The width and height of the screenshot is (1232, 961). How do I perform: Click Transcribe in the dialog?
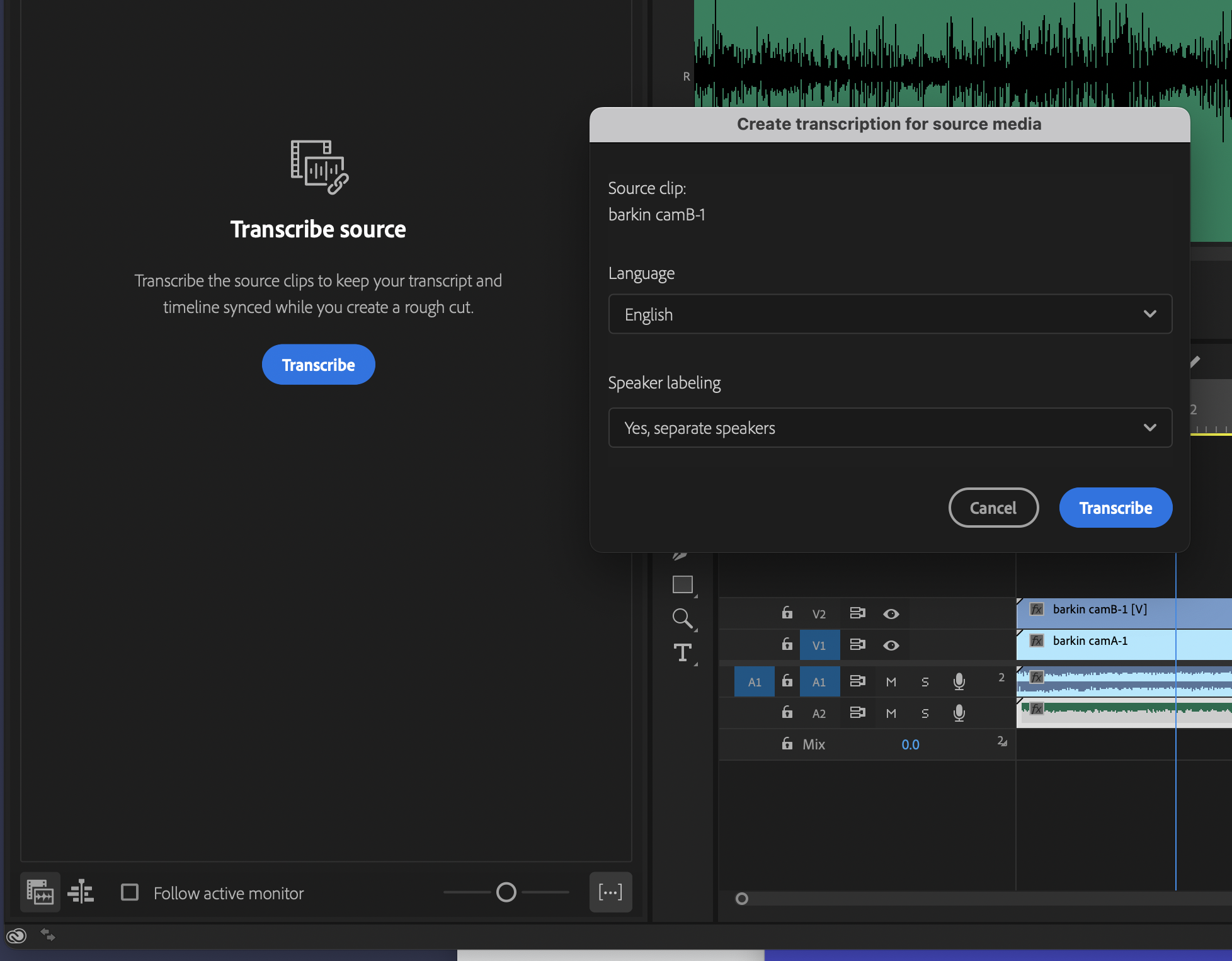click(1115, 508)
